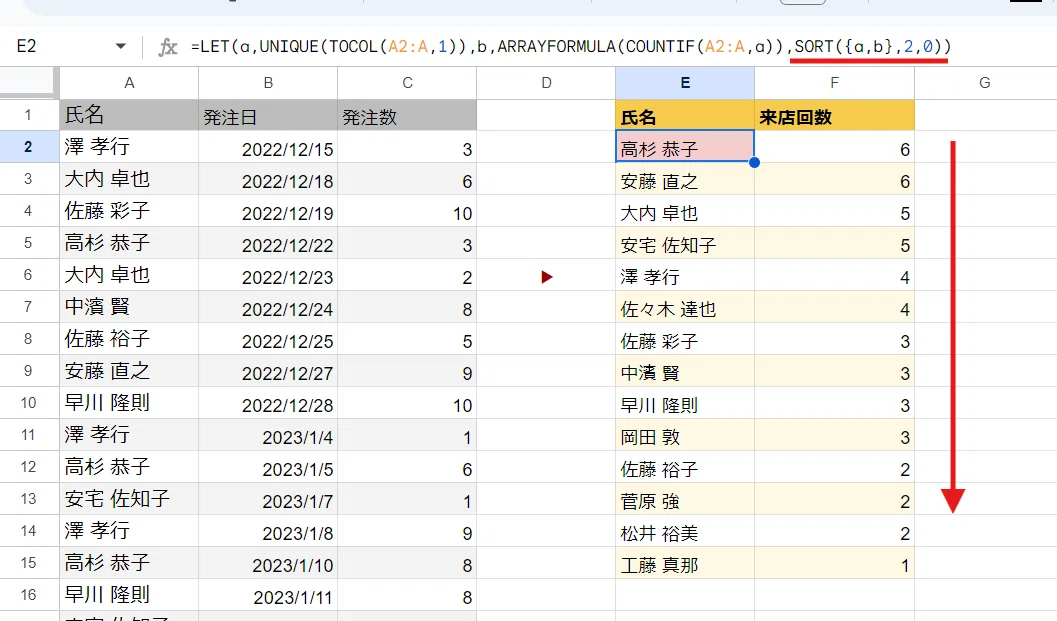Screen dimensions: 1057x621
Task: Select column F header
Action: click(x=835, y=83)
